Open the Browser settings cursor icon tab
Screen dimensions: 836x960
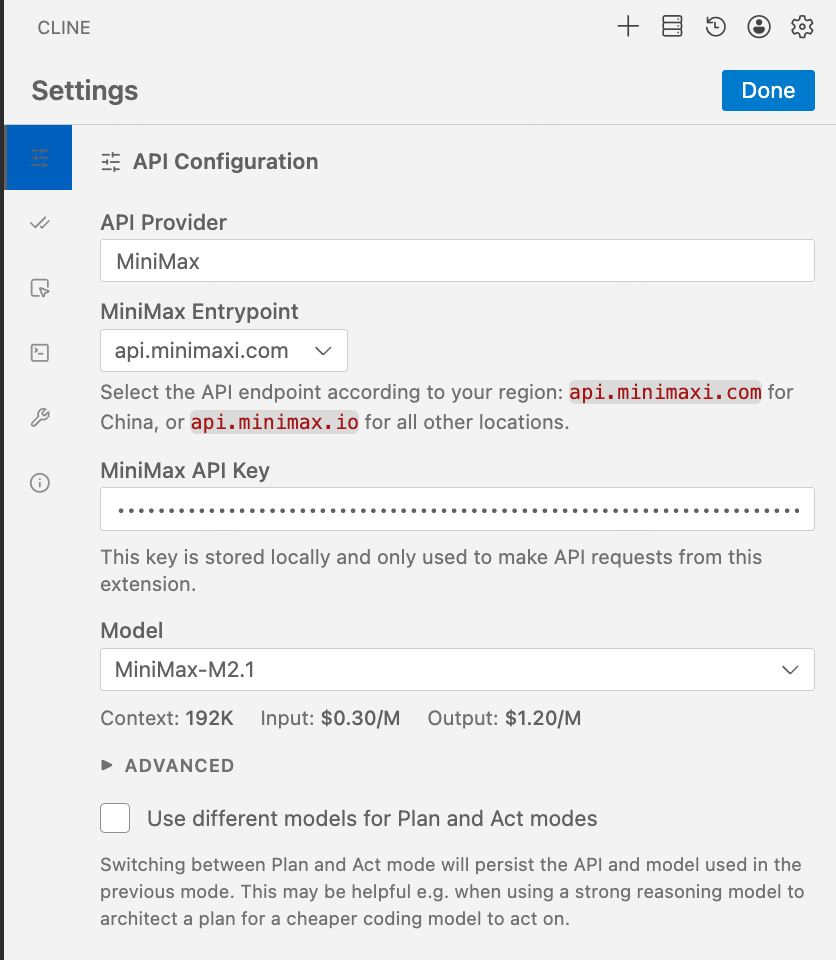coord(40,288)
